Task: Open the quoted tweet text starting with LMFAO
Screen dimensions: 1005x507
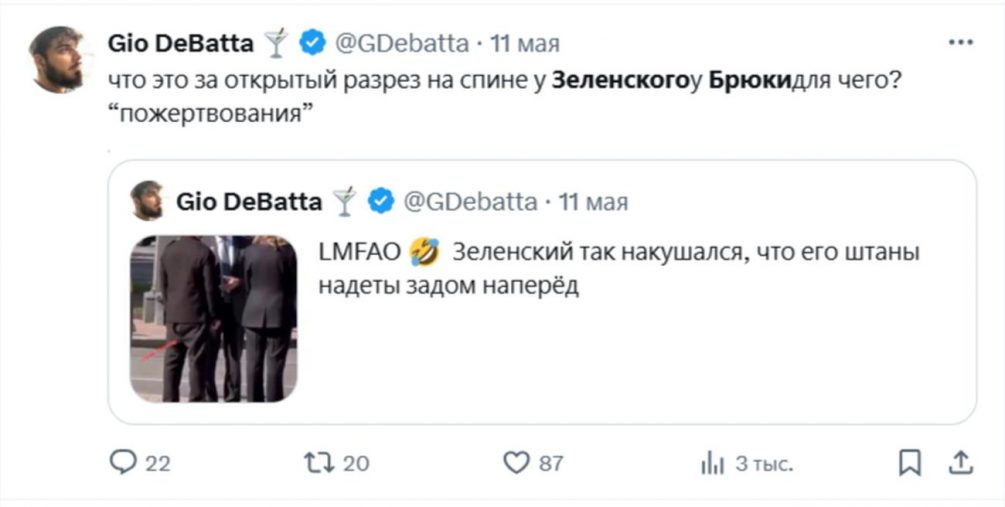Action: 618,269
